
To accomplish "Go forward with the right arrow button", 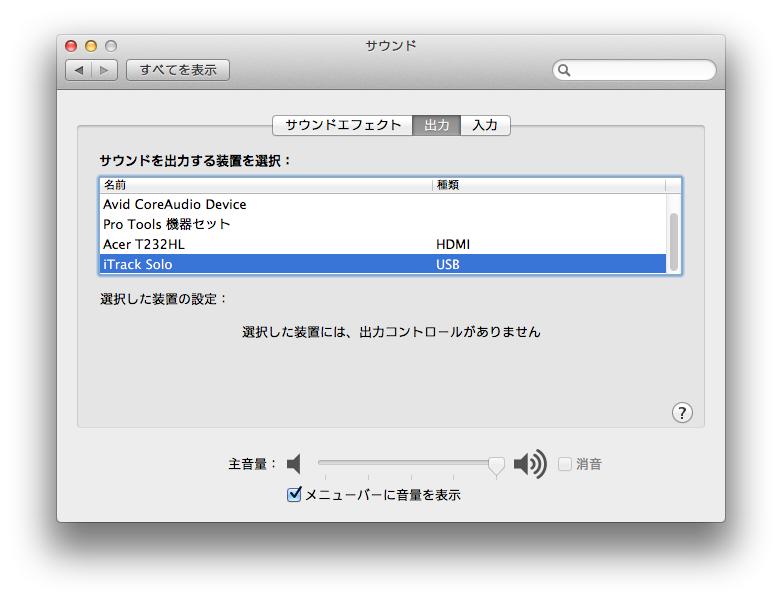I will tap(104, 70).
